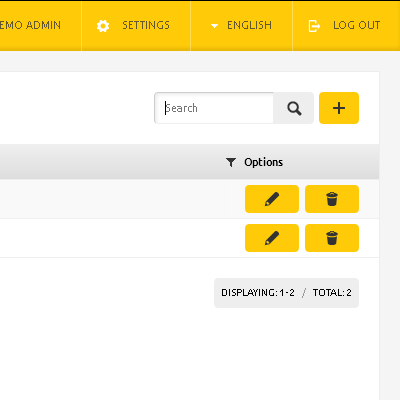
Task: Focus the Search input field
Action: pyautogui.click(x=214, y=108)
